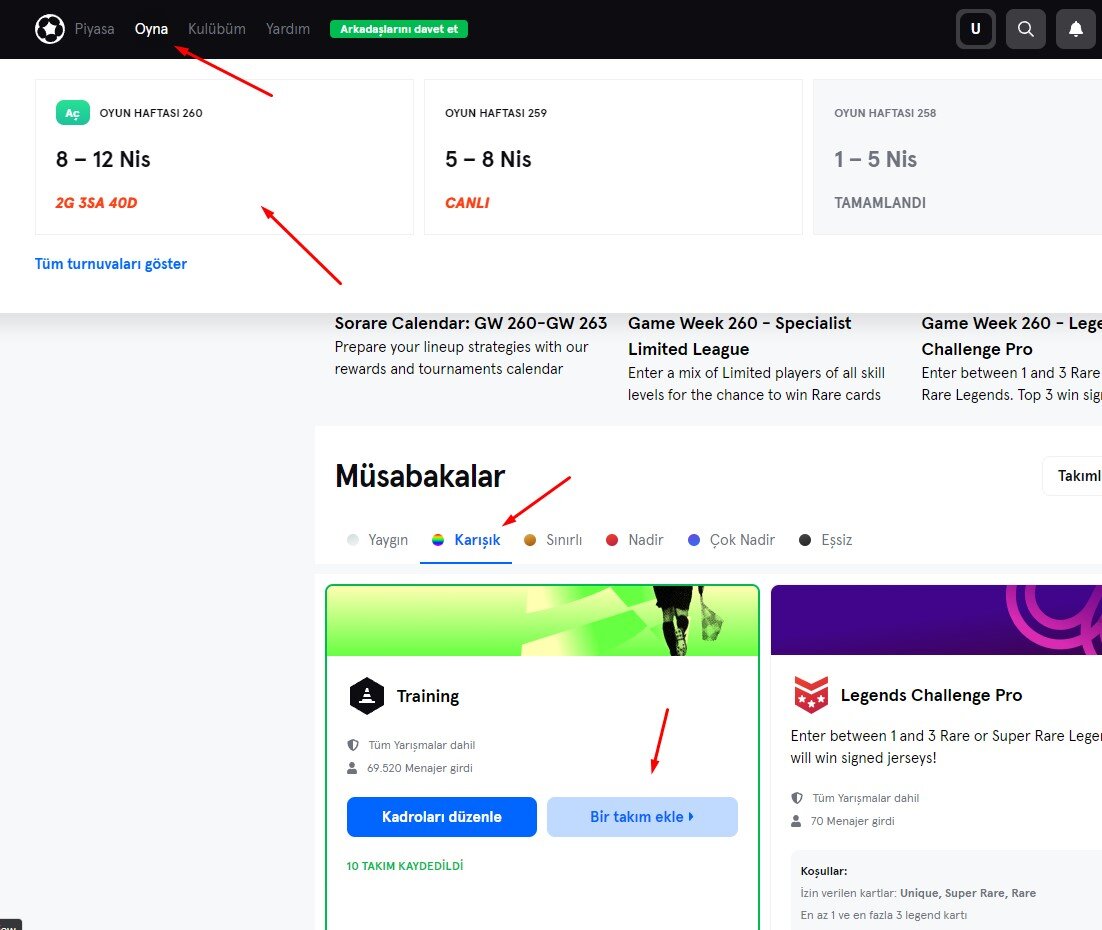This screenshot has height=930, width=1102.
Task: Open the Oyun Haftası 260 card
Action: point(224,157)
